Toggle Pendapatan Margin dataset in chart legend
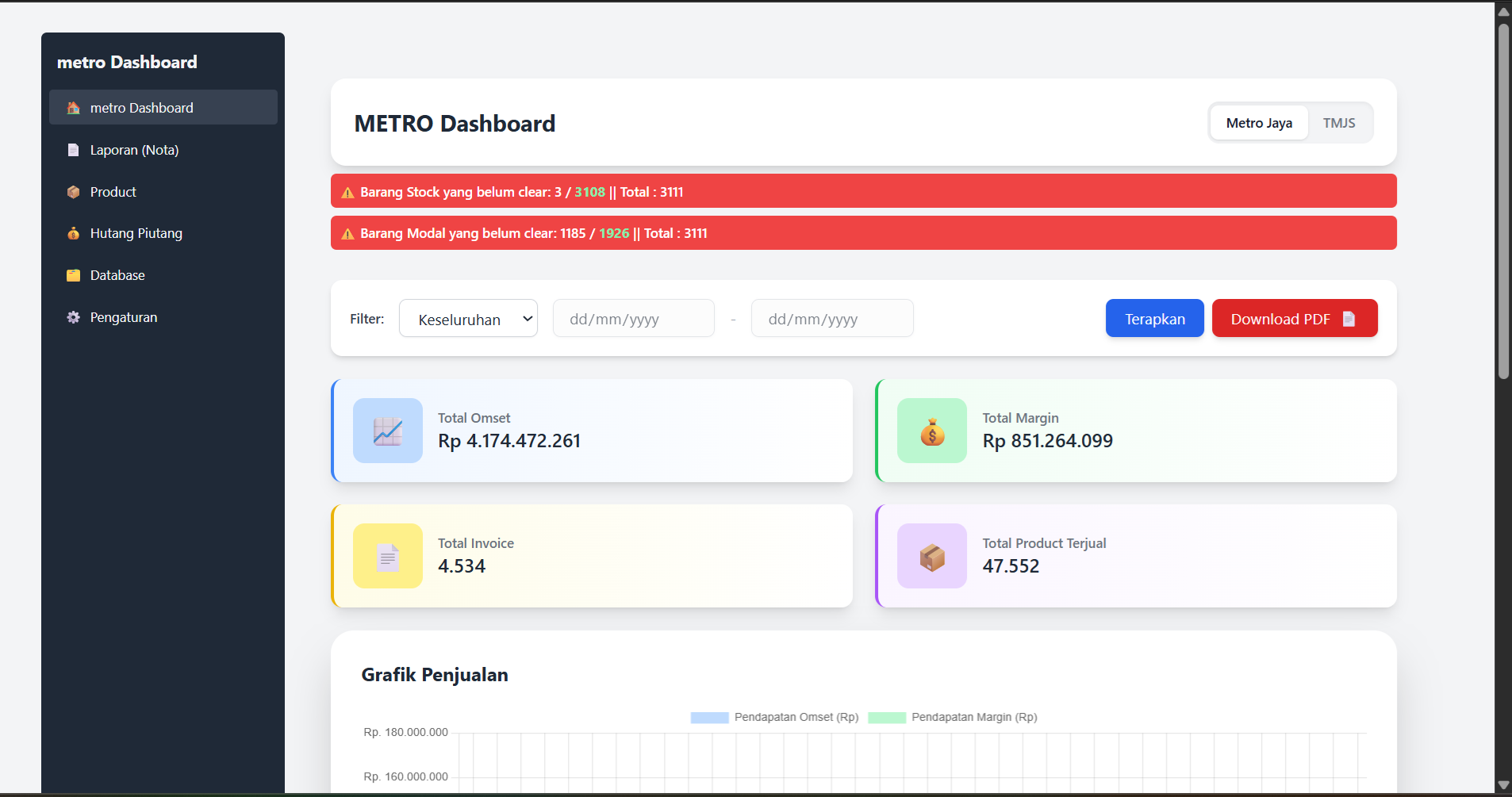 tap(976, 717)
